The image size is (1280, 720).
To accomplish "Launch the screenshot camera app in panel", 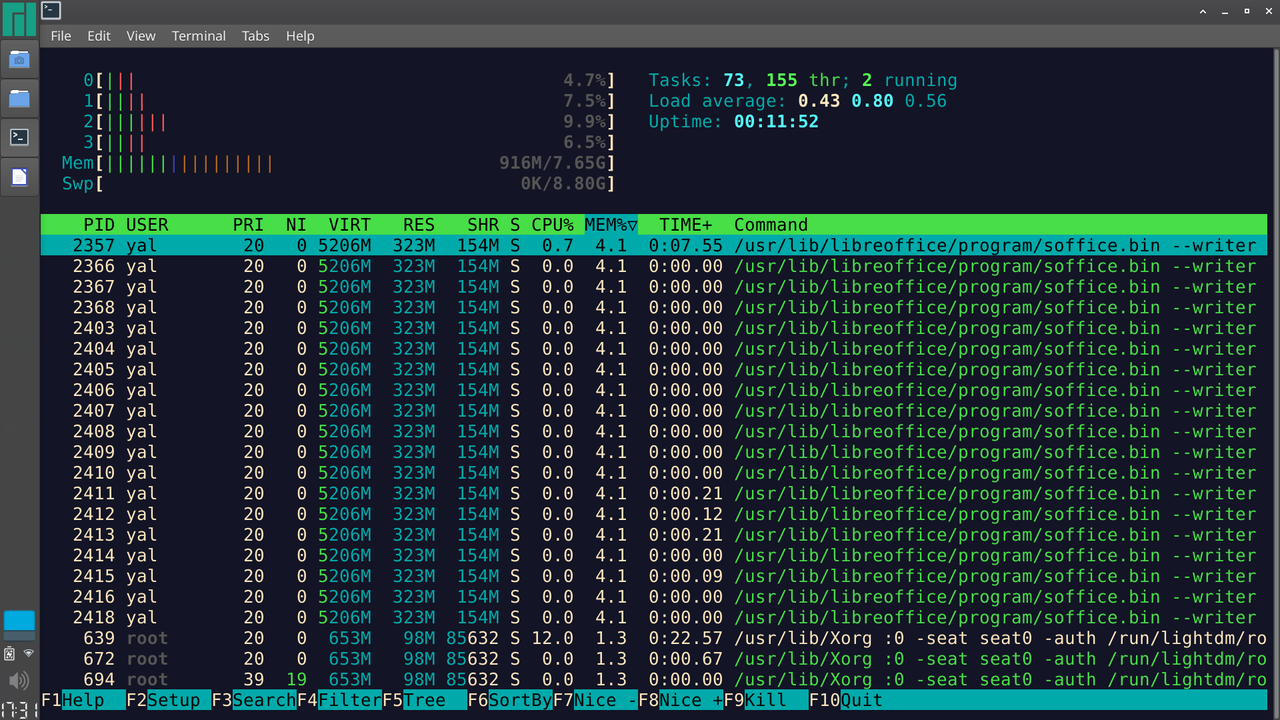I will pos(19,59).
